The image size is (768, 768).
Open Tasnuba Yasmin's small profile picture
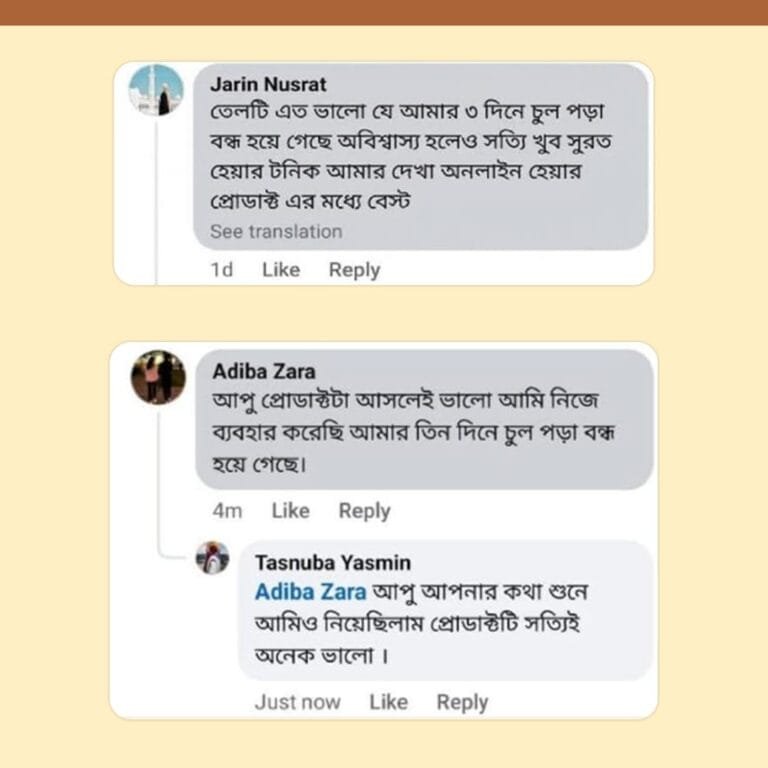pyautogui.click(x=212, y=557)
